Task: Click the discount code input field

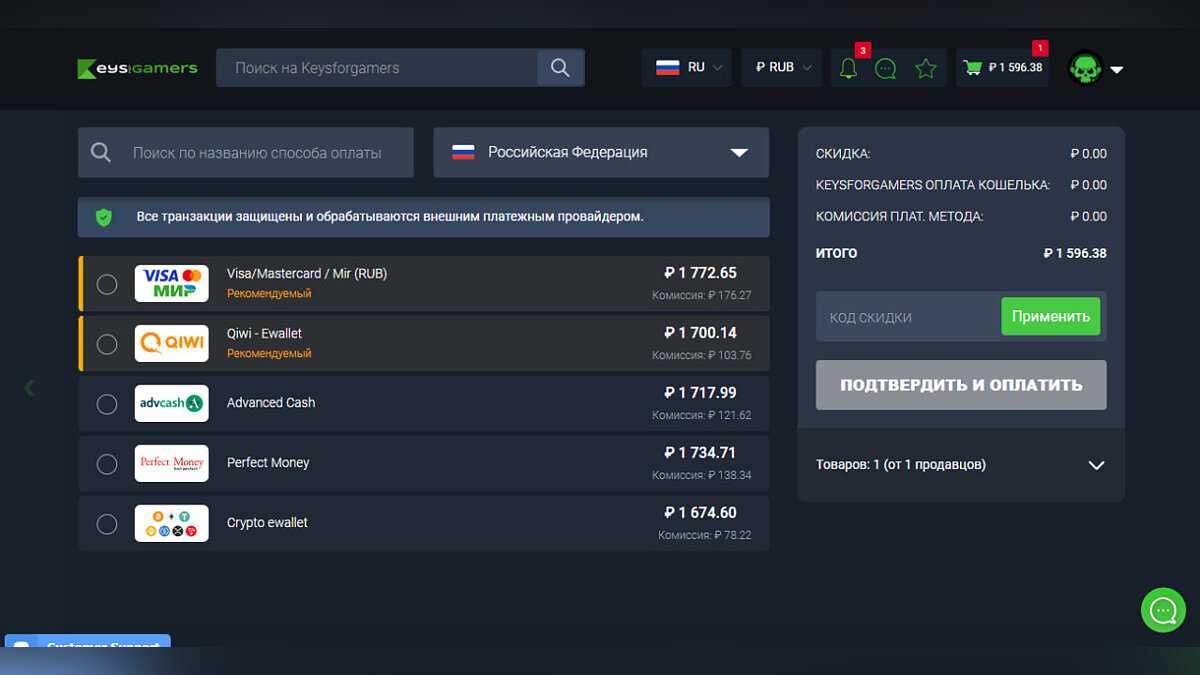Action: tap(905, 318)
